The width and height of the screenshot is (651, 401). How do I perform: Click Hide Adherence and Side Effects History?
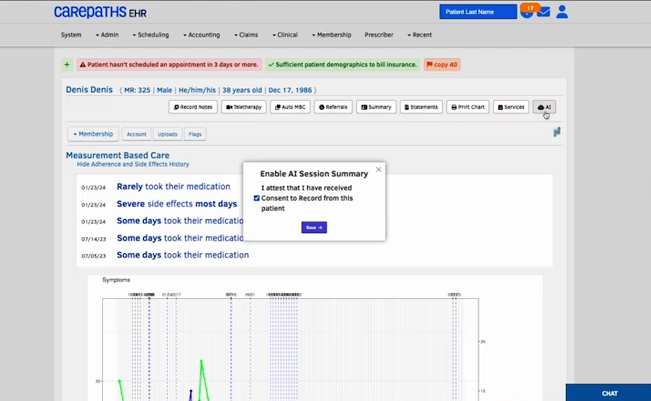coord(133,164)
